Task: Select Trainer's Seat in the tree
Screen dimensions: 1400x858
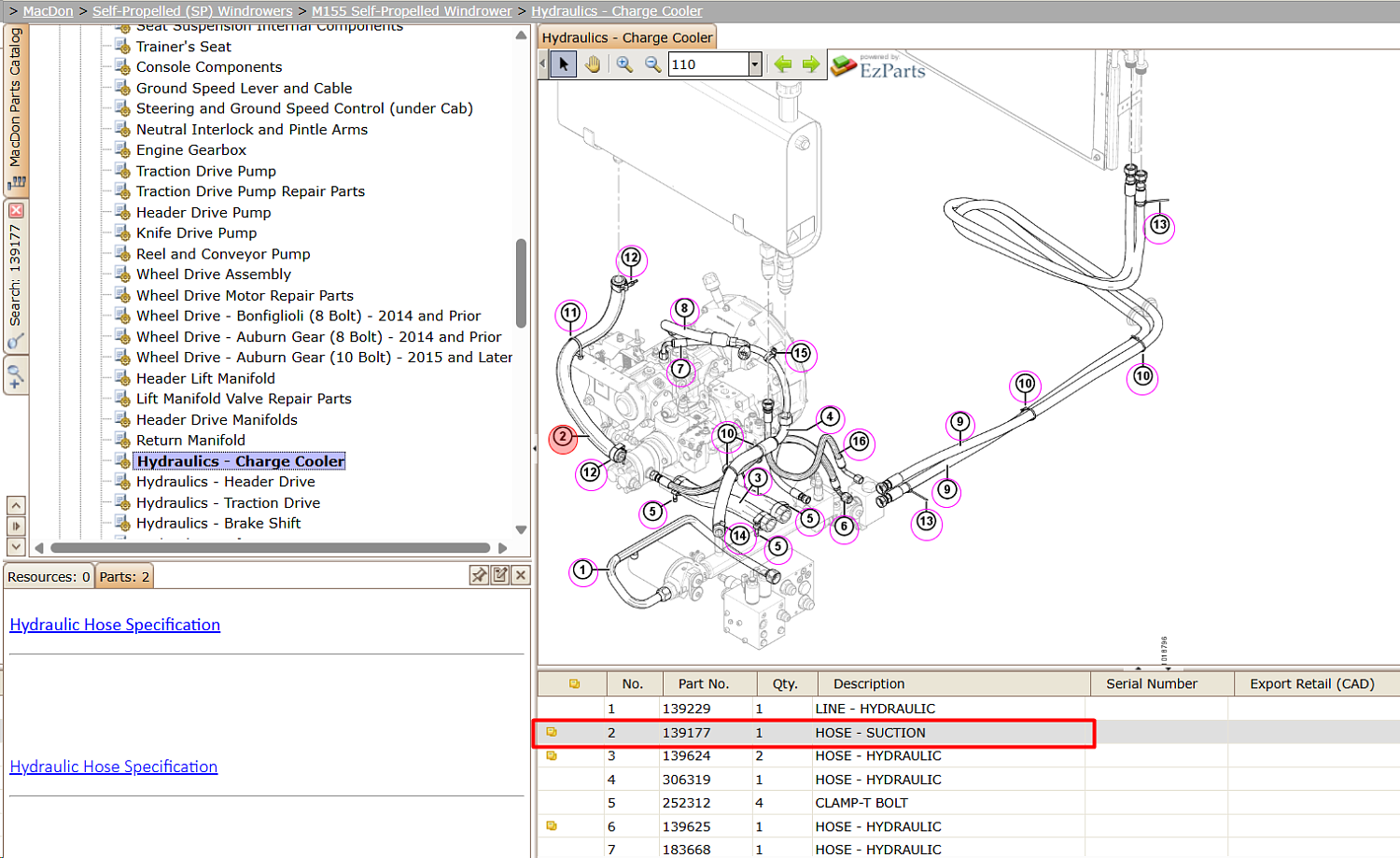Action: pyautogui.click(x=184, y=47)
